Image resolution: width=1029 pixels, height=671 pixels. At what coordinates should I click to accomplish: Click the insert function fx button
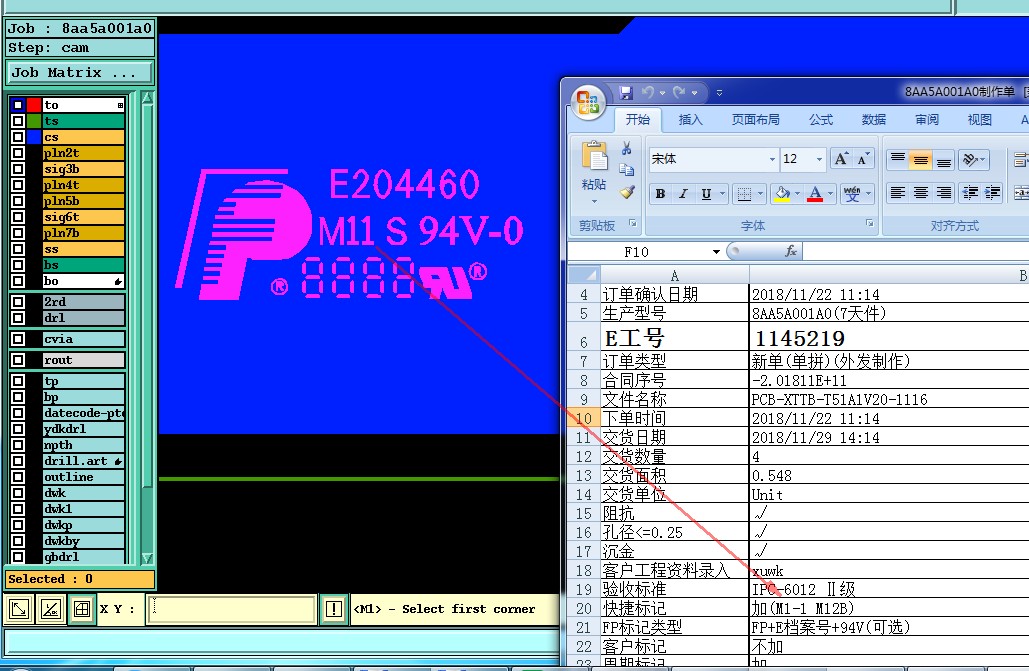tap(791, 251)
